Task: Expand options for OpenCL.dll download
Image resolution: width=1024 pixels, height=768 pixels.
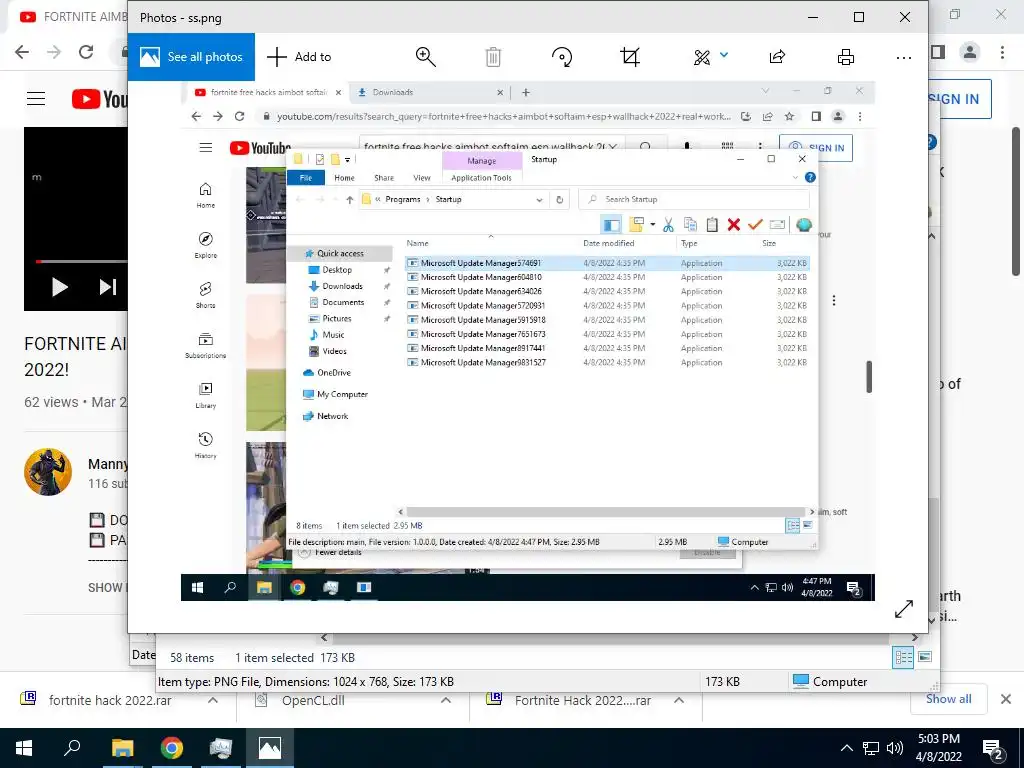Action: click(x=446, y=700)
